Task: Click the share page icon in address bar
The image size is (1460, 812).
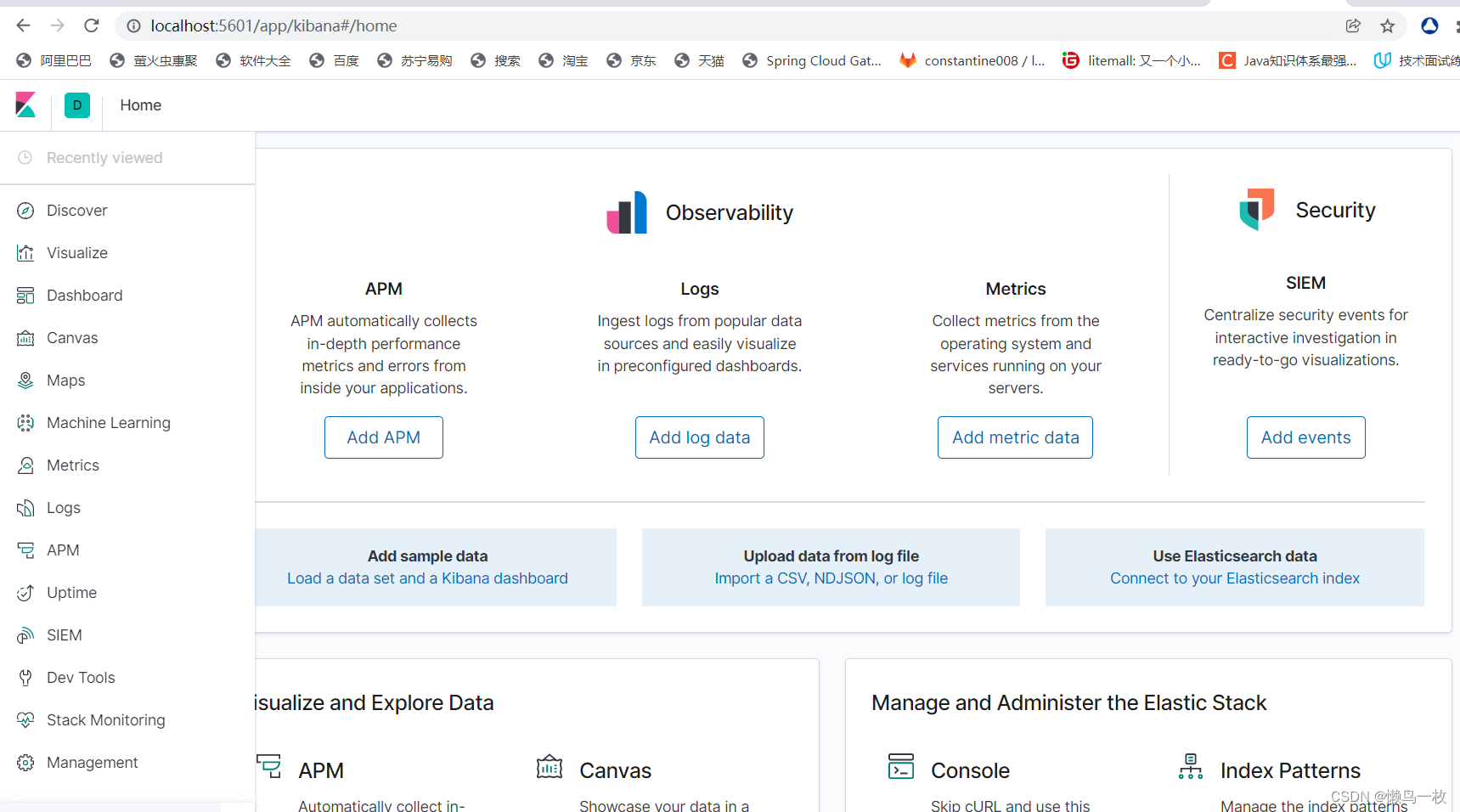Action: (1354, 26)
